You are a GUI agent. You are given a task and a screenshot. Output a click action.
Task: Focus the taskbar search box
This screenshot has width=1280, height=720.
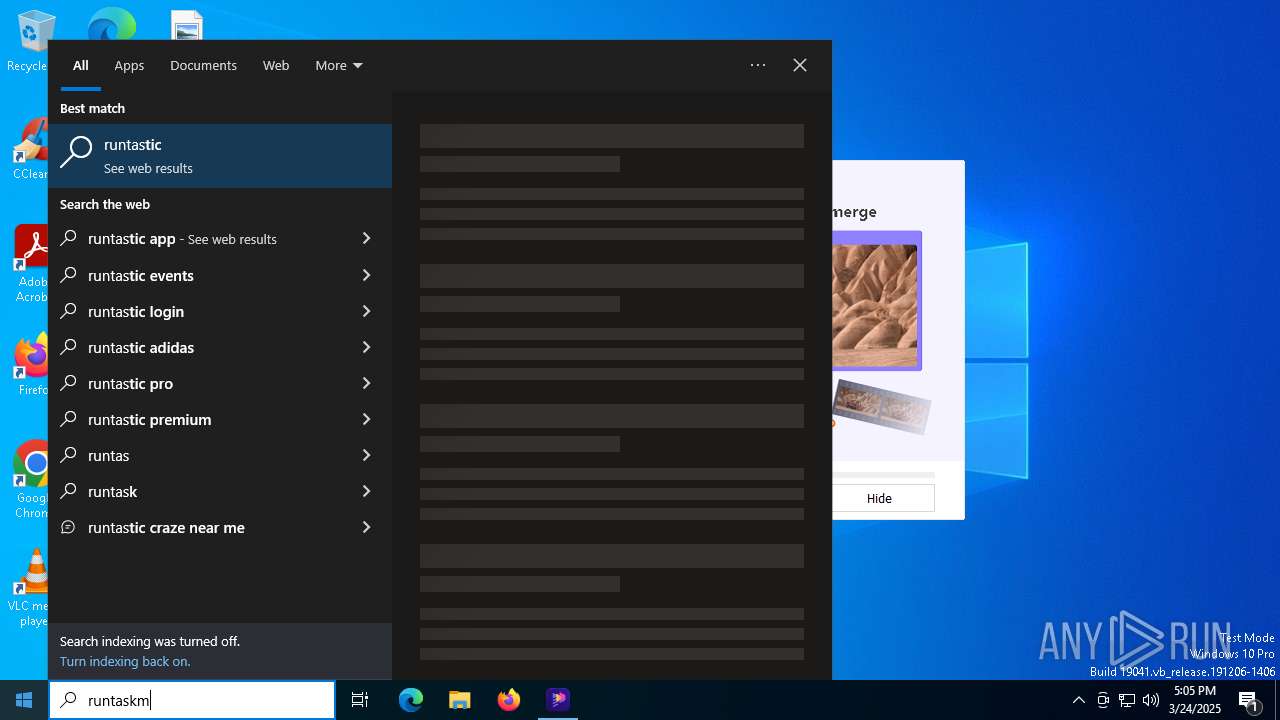pyautogui.click(x=192, y=700)
